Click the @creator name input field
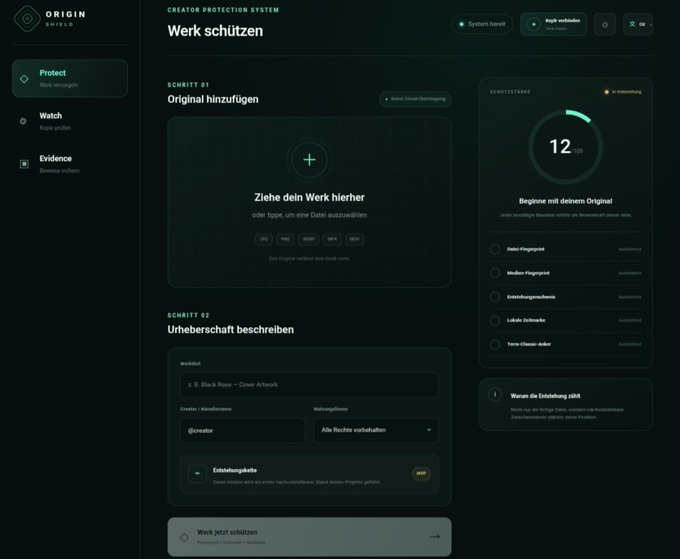The height and width of the screenshot is (559, 680). [x=242, y=431]
